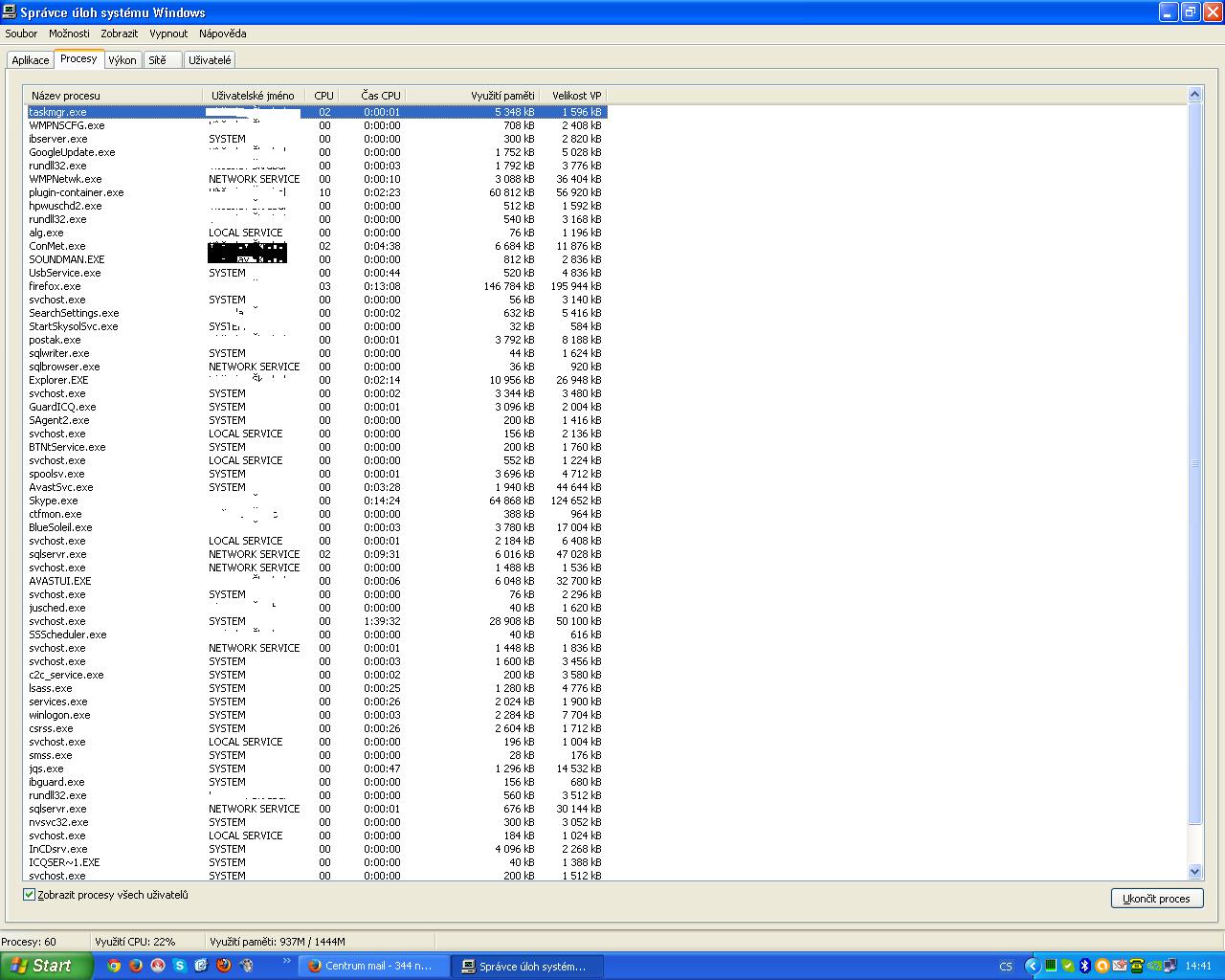The width and height of the screenshot is (1225, 980).
Task: Click the process list scroll down arrow
Action: pyautogui.click(x=1194, y=872)
